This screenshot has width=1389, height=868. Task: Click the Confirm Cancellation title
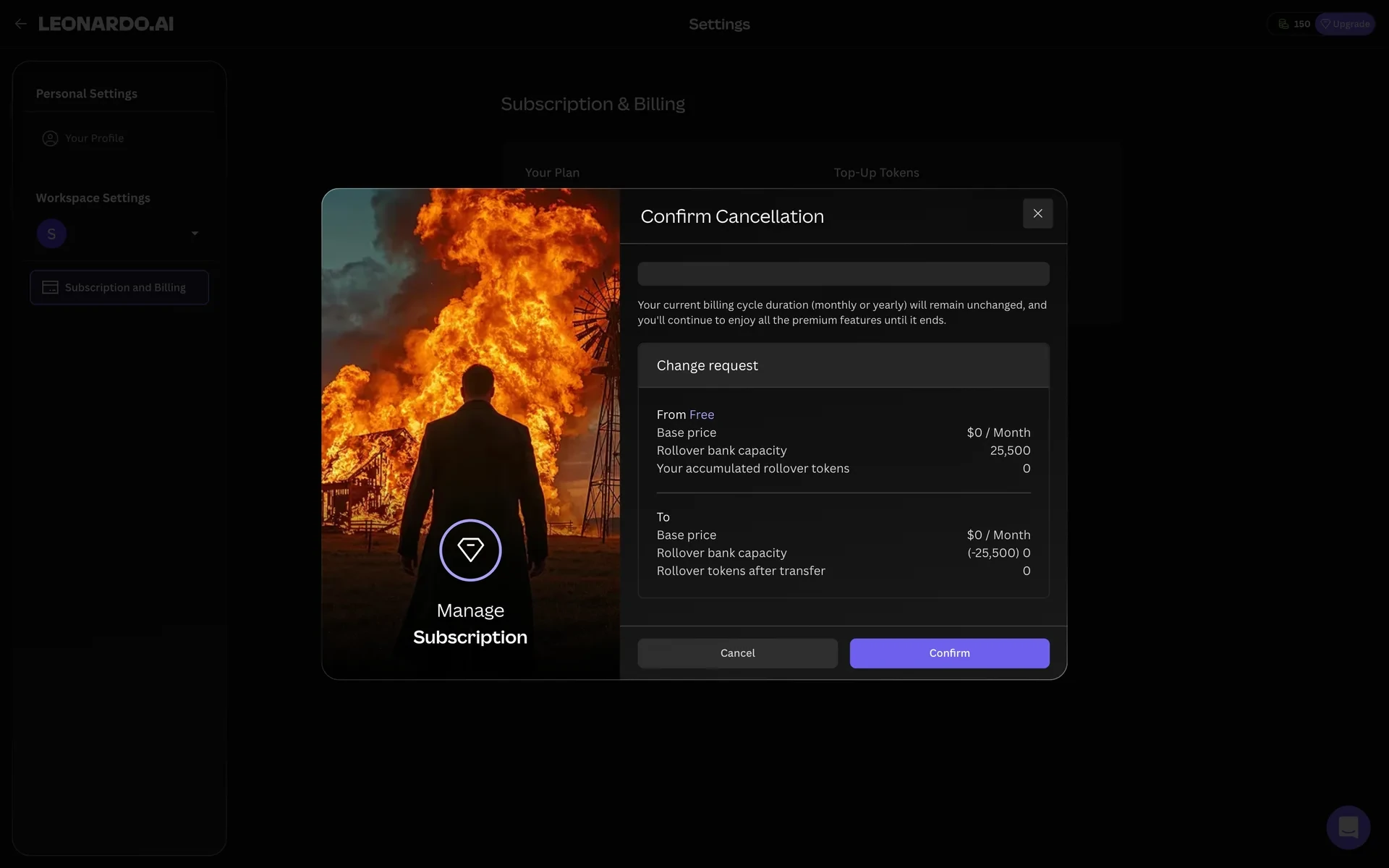[732, 216]
